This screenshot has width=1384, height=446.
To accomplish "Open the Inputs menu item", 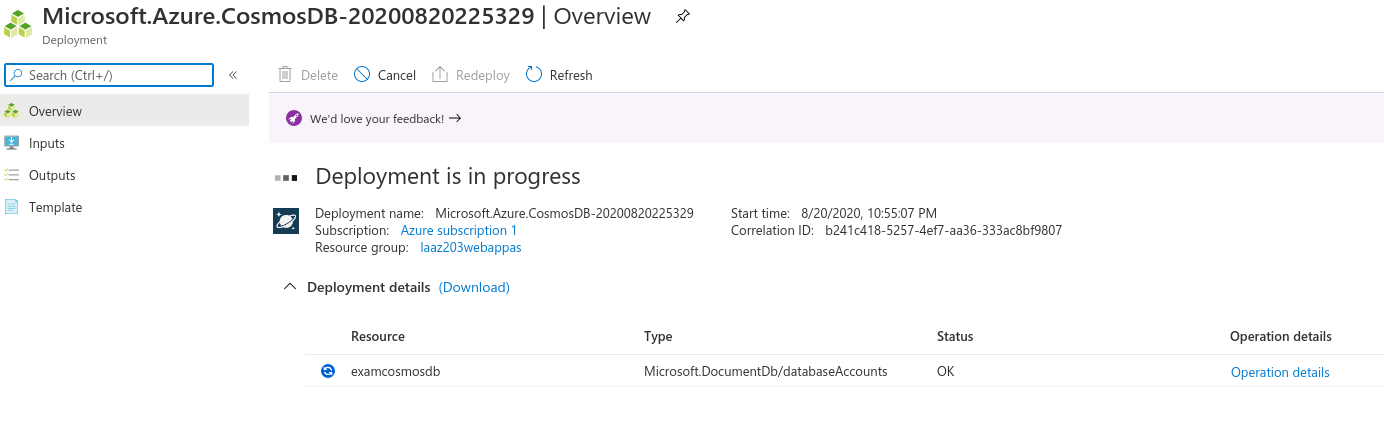I will (46, 143).
